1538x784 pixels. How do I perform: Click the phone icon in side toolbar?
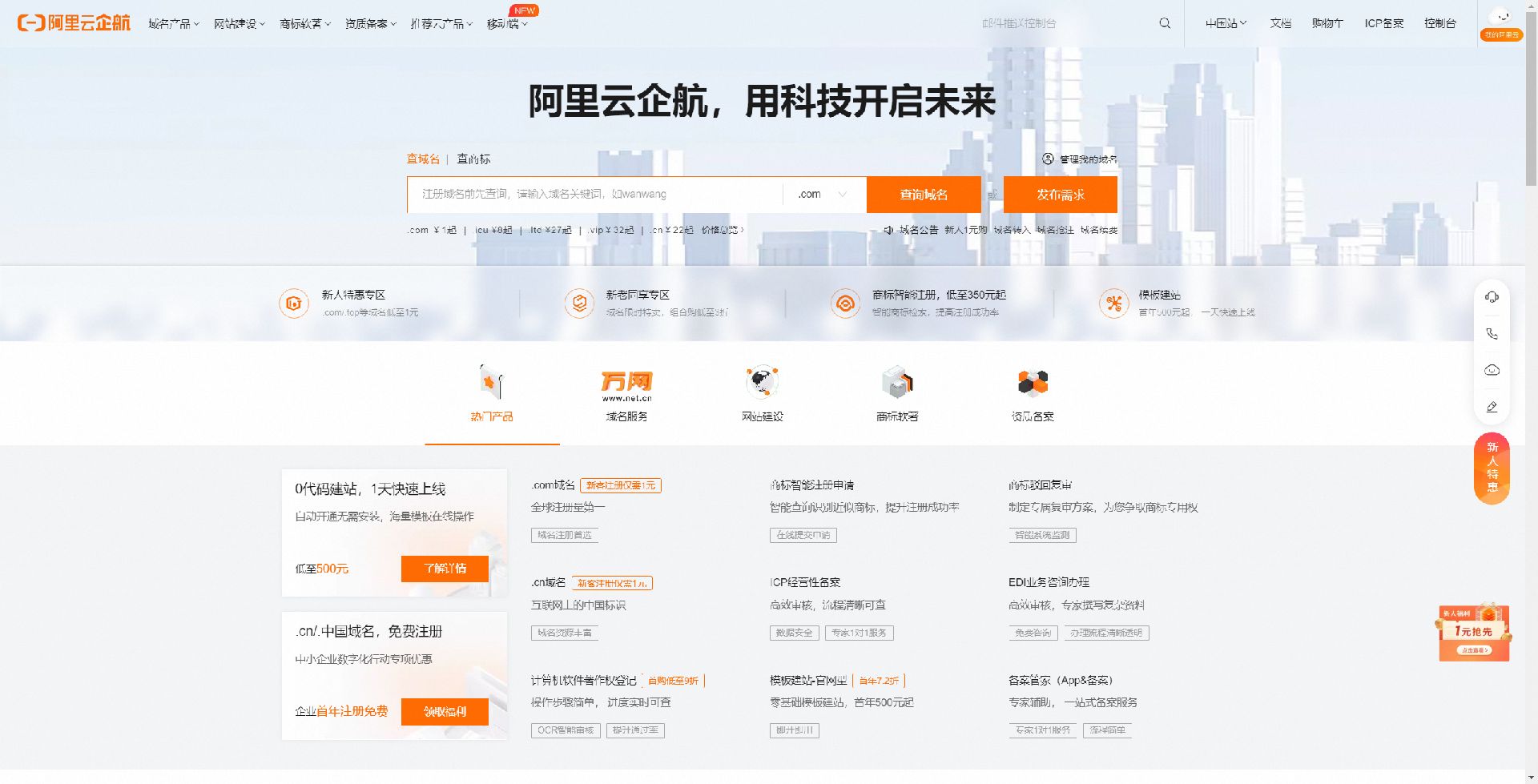(x=1492, y=334)
